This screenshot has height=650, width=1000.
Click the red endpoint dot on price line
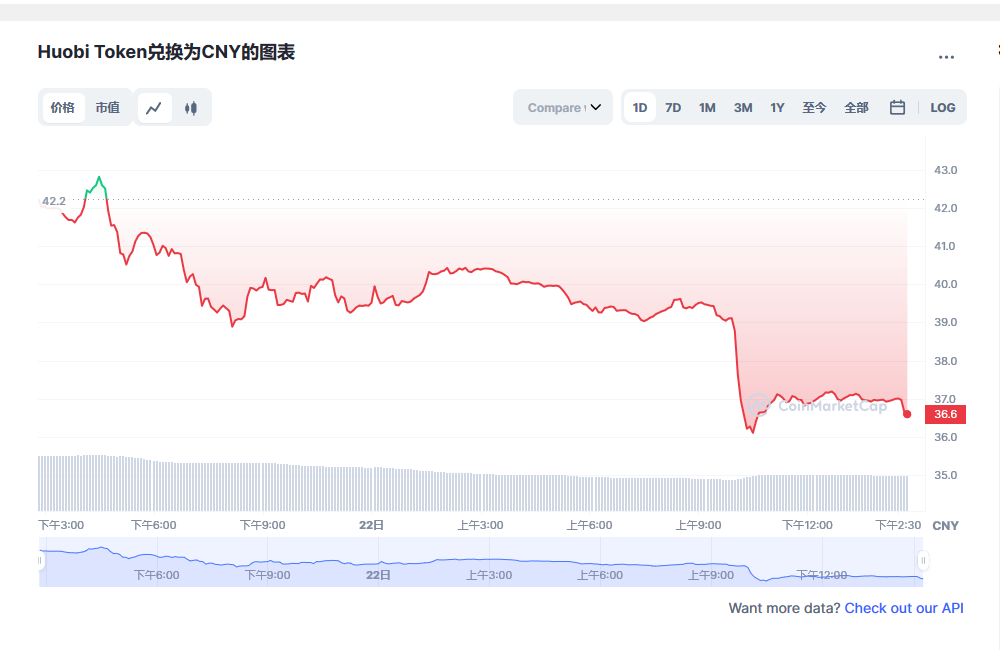point(907,414)
